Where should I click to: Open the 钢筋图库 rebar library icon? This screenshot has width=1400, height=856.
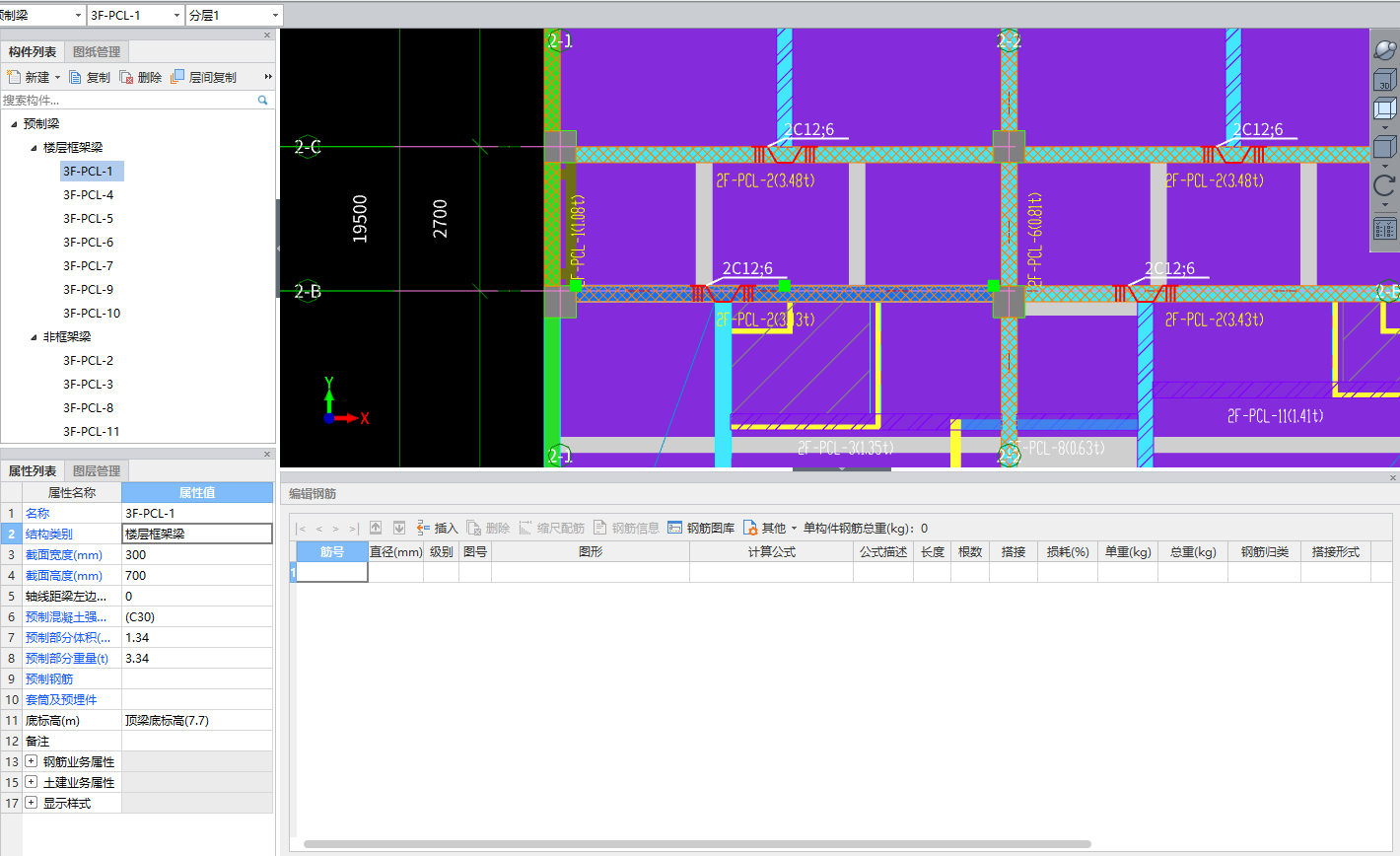(x=675, y=528)
